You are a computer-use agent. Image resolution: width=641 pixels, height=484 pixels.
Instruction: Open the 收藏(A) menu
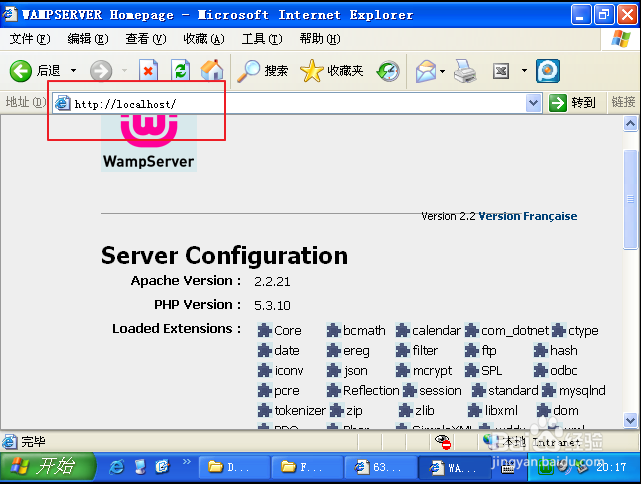click(x=204, y=39)
